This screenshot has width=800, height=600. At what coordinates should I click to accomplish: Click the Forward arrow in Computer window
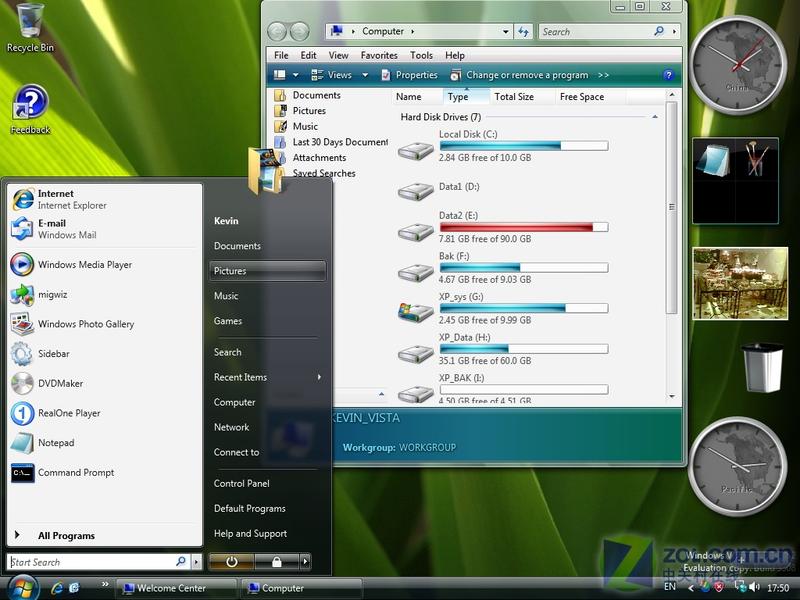point(299,32)
